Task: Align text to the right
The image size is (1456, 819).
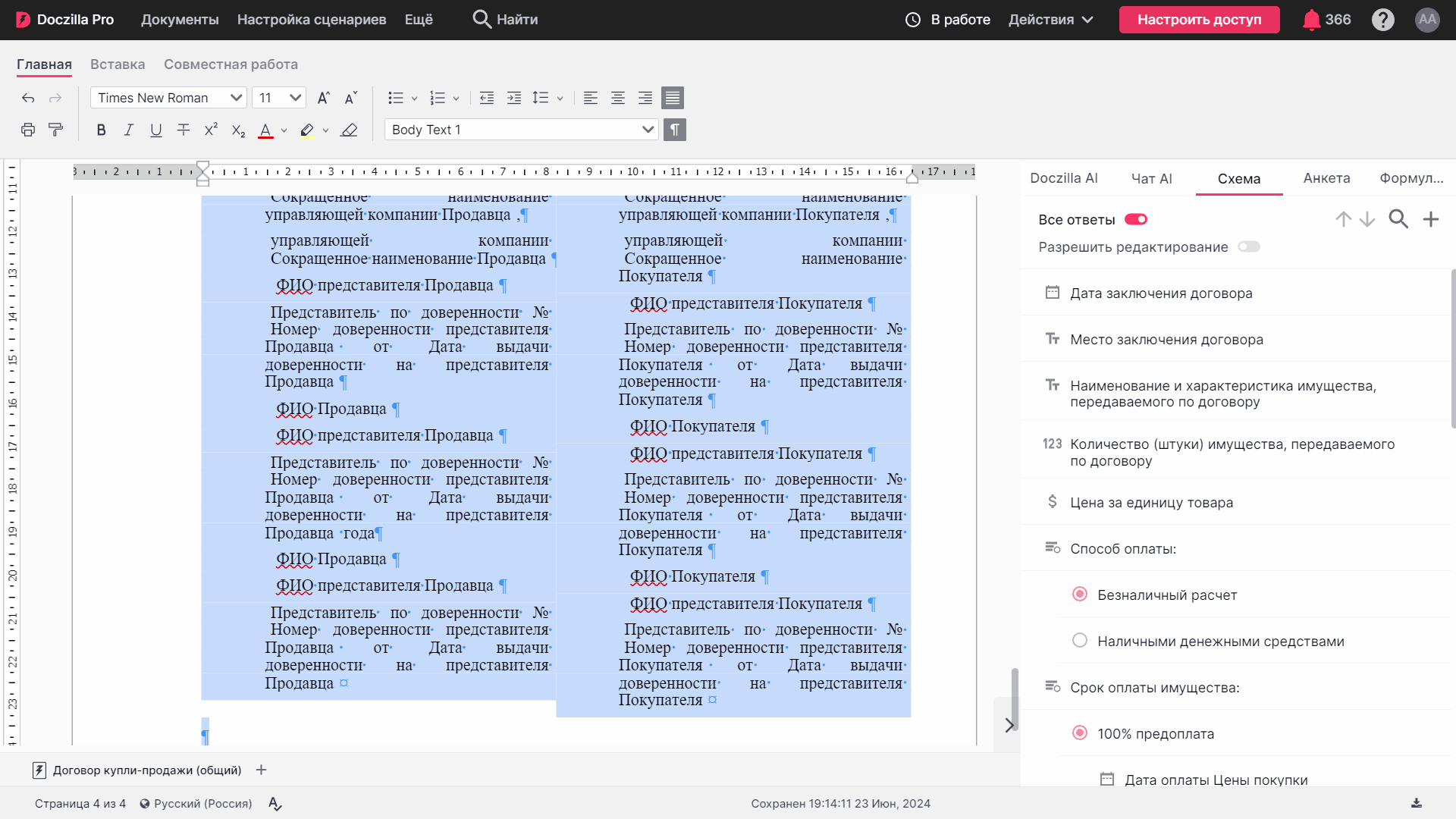Action: [x=645, y=98]
